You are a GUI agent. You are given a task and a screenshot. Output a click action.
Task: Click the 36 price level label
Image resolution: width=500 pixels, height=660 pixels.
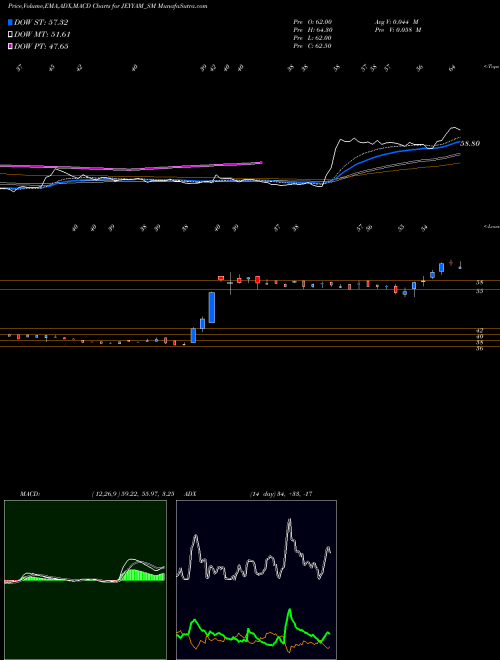coord(479,349)
